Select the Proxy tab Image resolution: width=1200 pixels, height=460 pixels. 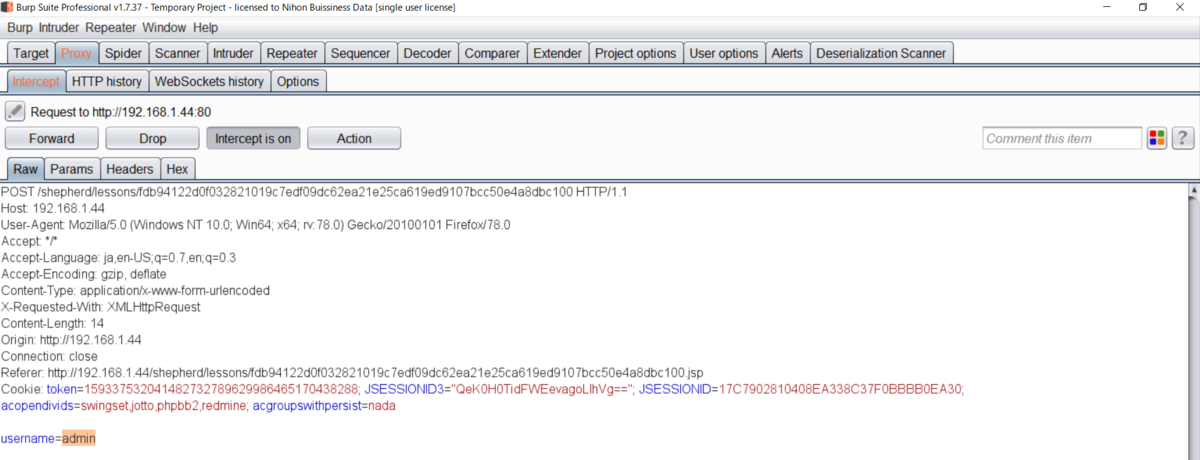click(x=76, y=53)
